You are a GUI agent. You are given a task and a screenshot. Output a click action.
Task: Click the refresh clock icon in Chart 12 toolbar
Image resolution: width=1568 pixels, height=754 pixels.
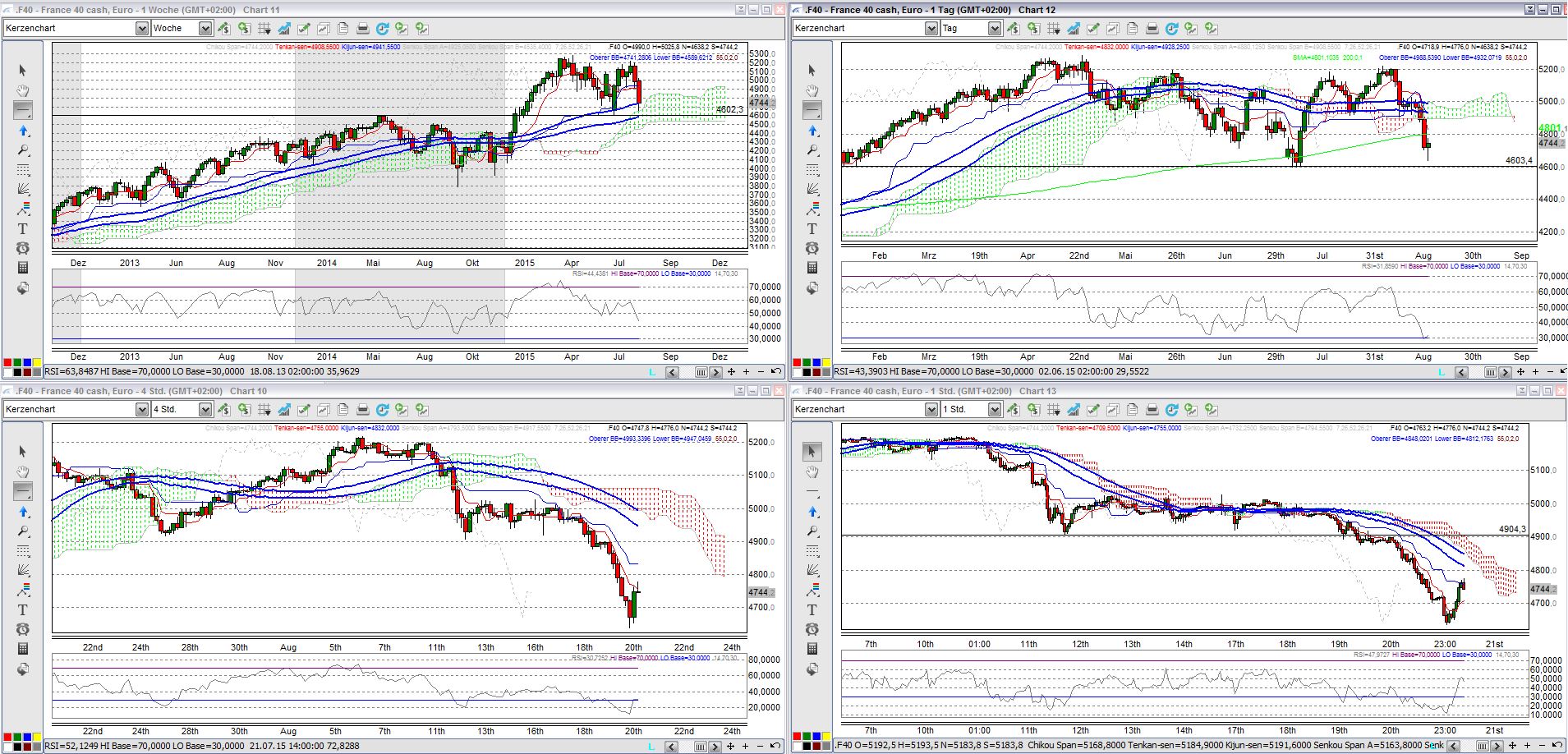(x=1171, y=29)
